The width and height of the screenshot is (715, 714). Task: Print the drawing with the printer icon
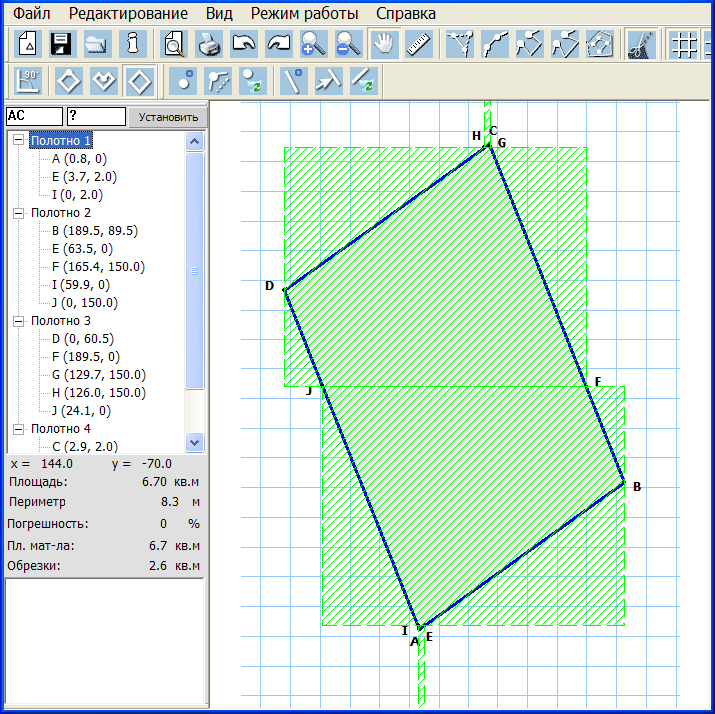click(x=209, y=44)
